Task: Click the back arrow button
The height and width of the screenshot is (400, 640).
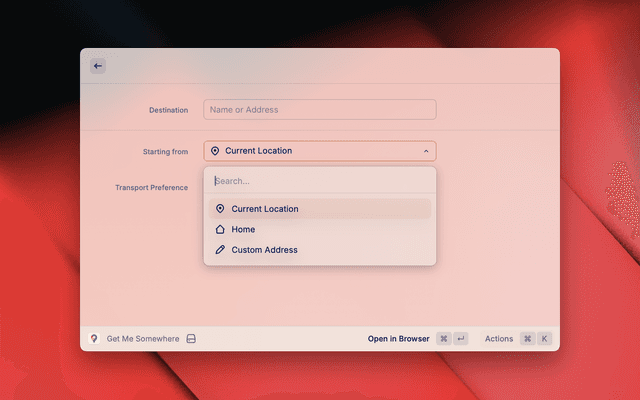Action: pyautogui.click(x=98, y=66)
